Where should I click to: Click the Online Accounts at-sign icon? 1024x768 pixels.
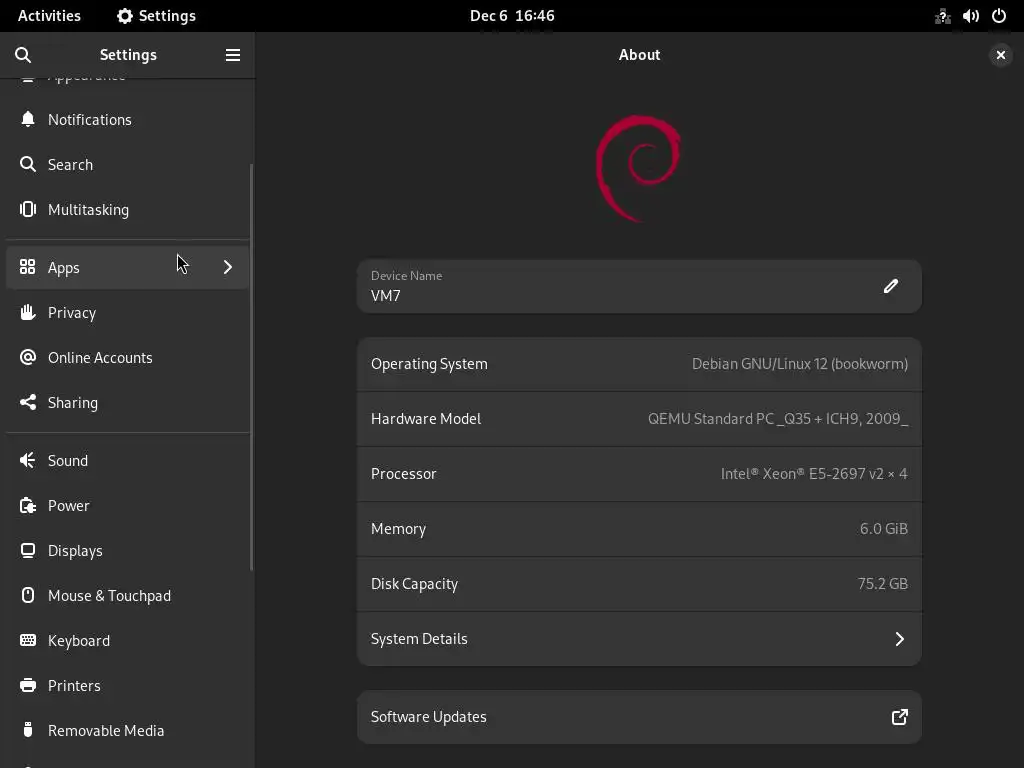point(27,357)
